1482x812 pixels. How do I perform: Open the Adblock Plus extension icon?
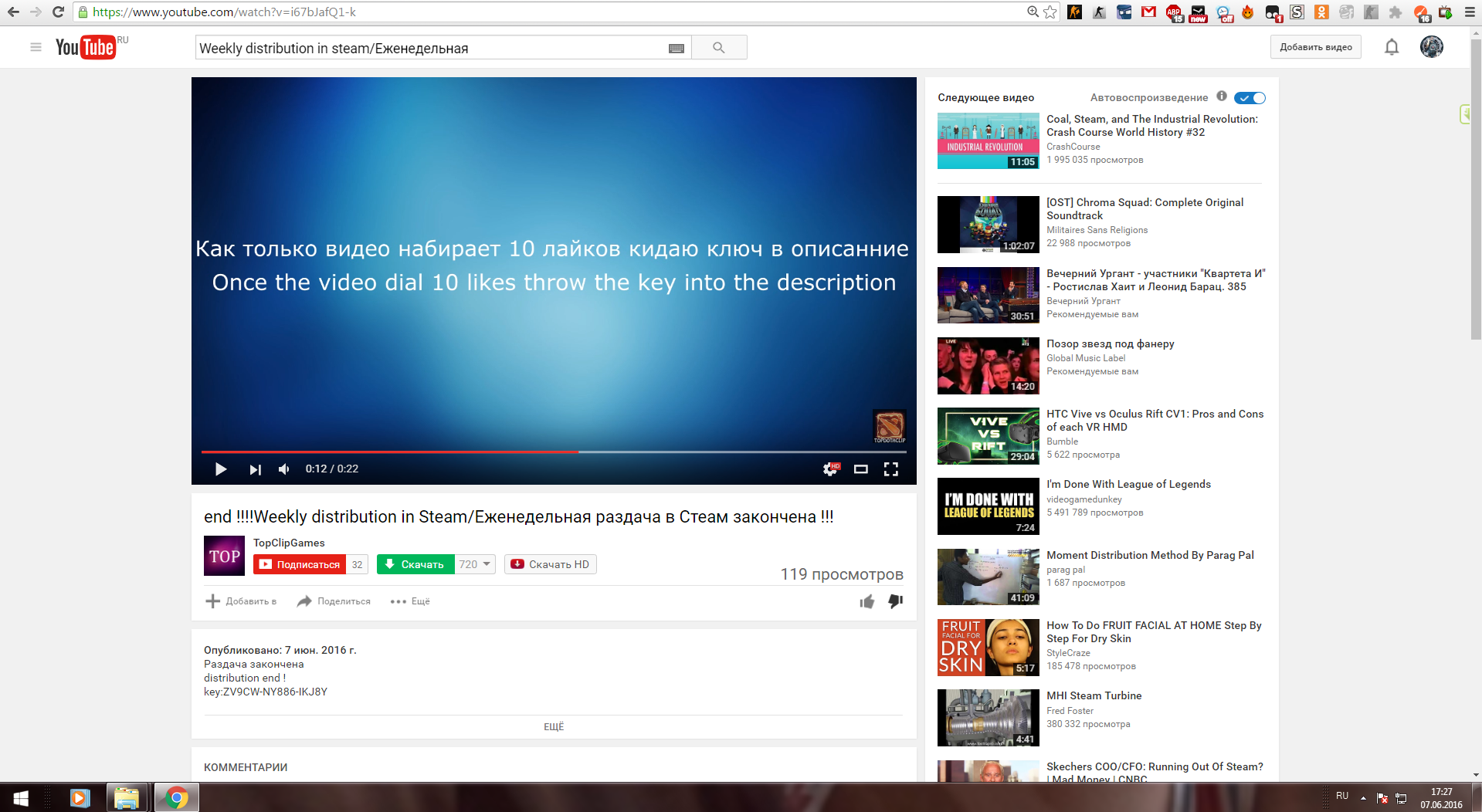pyautogui.click(x=1174, y=12)
